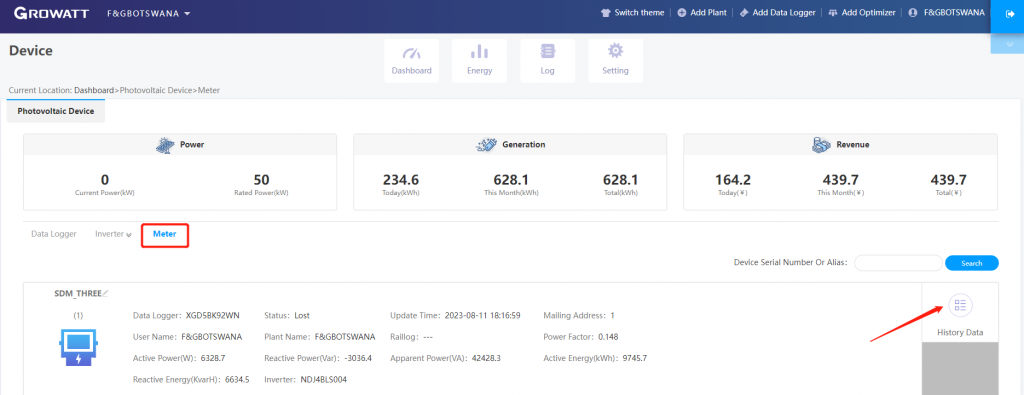Click Data Logger serial XGD5BK92WN
The height and width of the screenshot is (395, 1024).
coord(213,316)
